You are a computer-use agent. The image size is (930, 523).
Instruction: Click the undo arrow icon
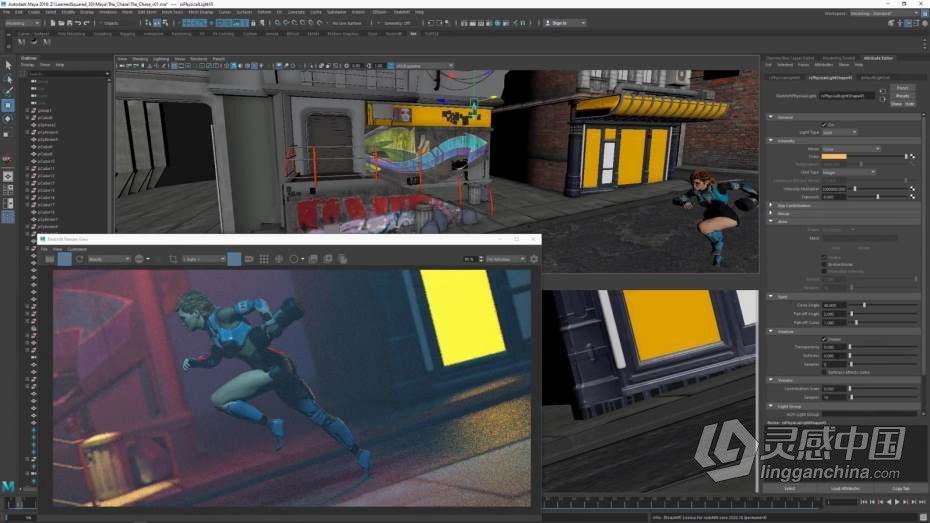click(78, 23)
